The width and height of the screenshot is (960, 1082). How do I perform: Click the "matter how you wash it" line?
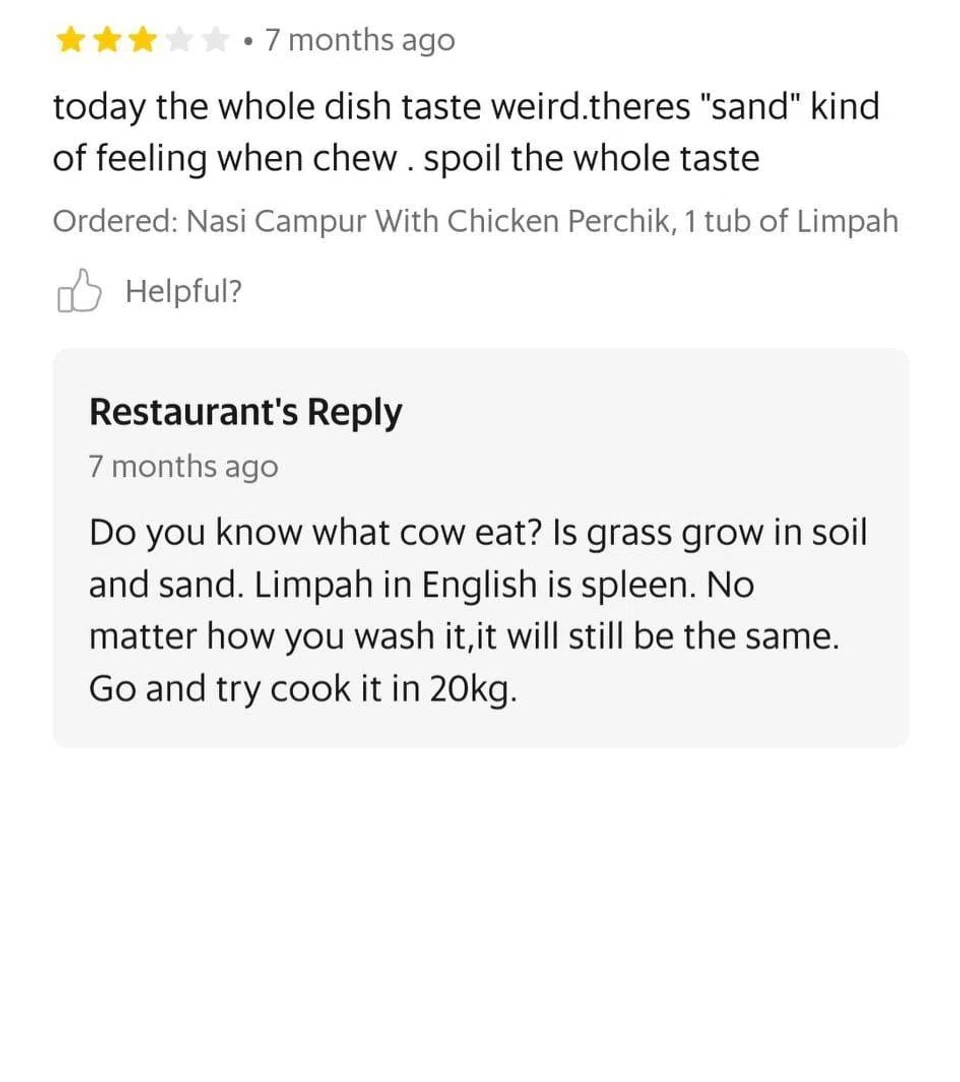click(462, 637)
